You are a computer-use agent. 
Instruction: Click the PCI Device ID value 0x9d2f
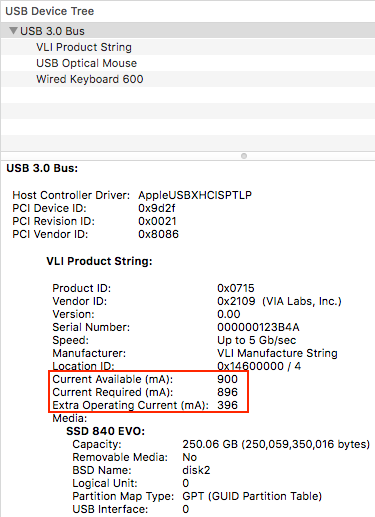tap(157, 208)
